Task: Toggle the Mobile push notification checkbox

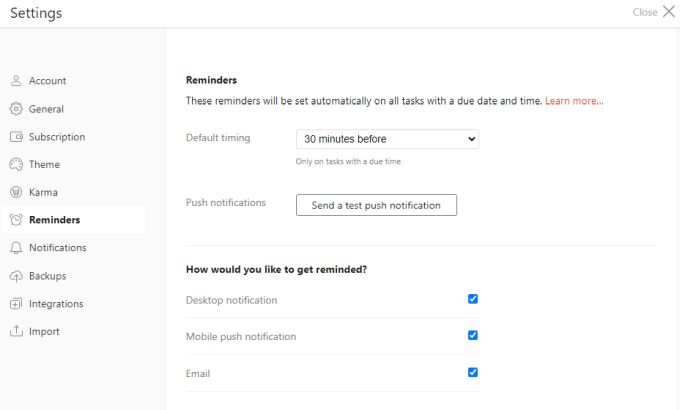Action: 473,336
